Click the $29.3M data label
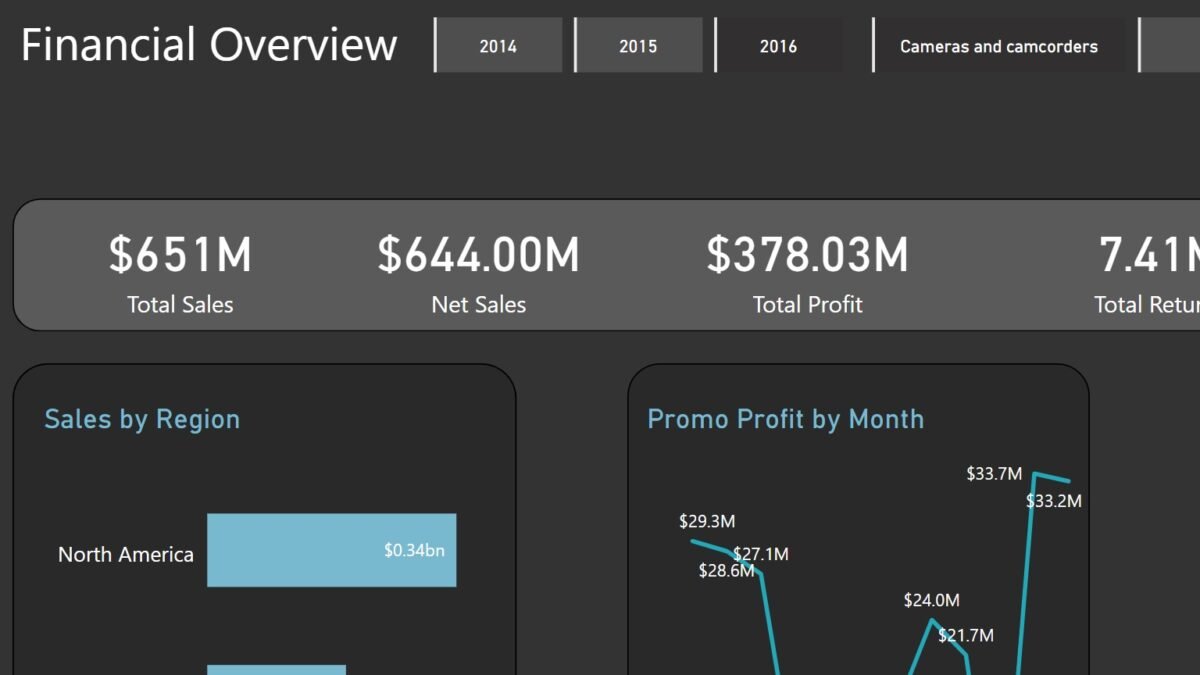This screenshot has width=1200, height=675. 707,521
